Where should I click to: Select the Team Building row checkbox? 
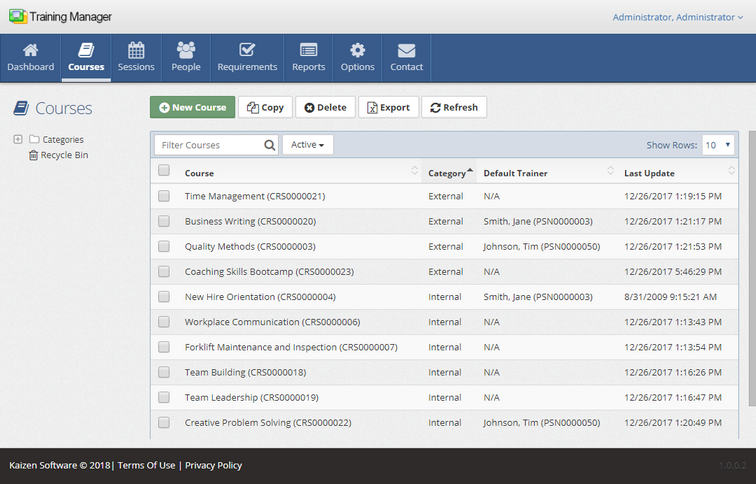[x=164, y=372]
